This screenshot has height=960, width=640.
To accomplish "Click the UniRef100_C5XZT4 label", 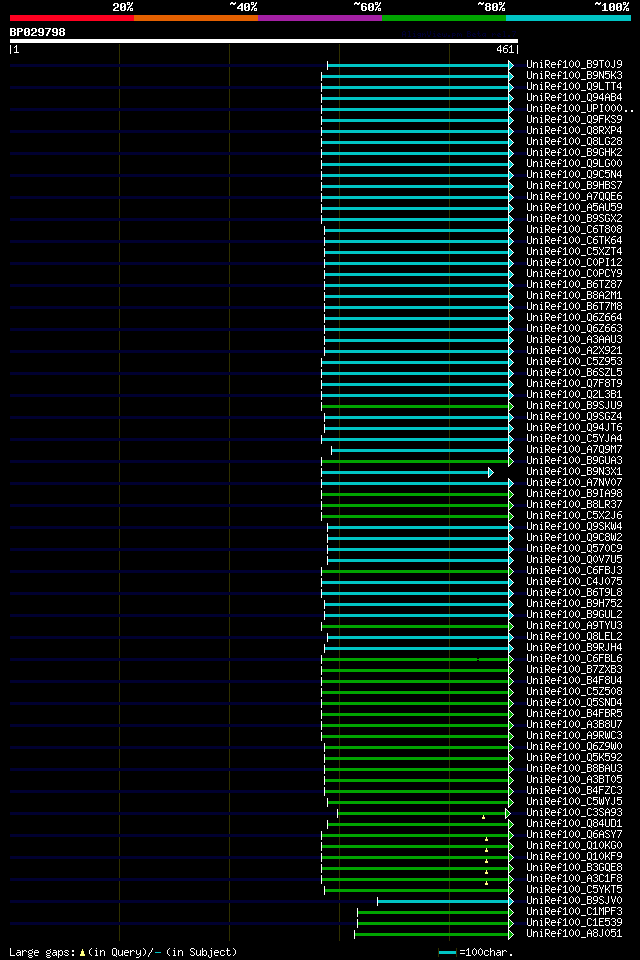I will coord(574,252).
